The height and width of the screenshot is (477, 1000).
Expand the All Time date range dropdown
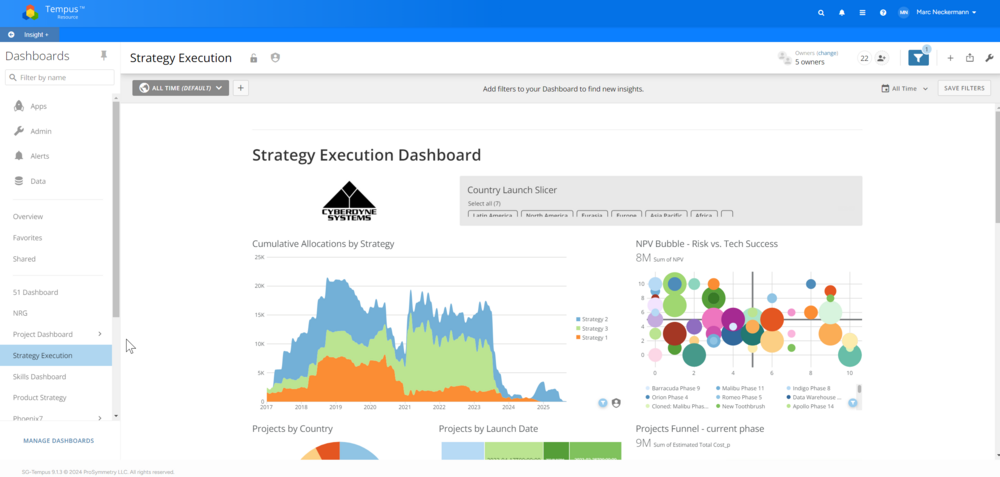click(x=904, y=88)
